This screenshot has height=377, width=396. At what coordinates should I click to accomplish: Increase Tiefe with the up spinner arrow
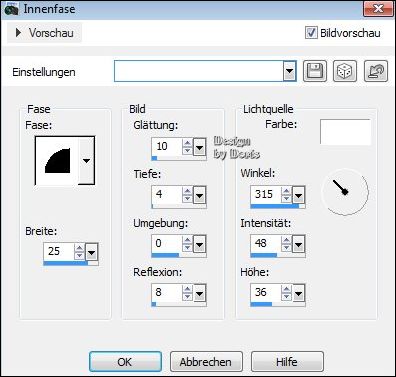pos(187,191)
